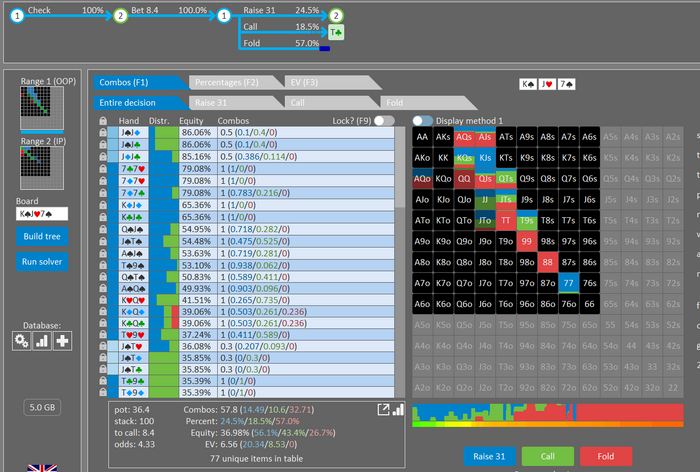Click lock icon for K♦J♦ row

click(103, 205)
